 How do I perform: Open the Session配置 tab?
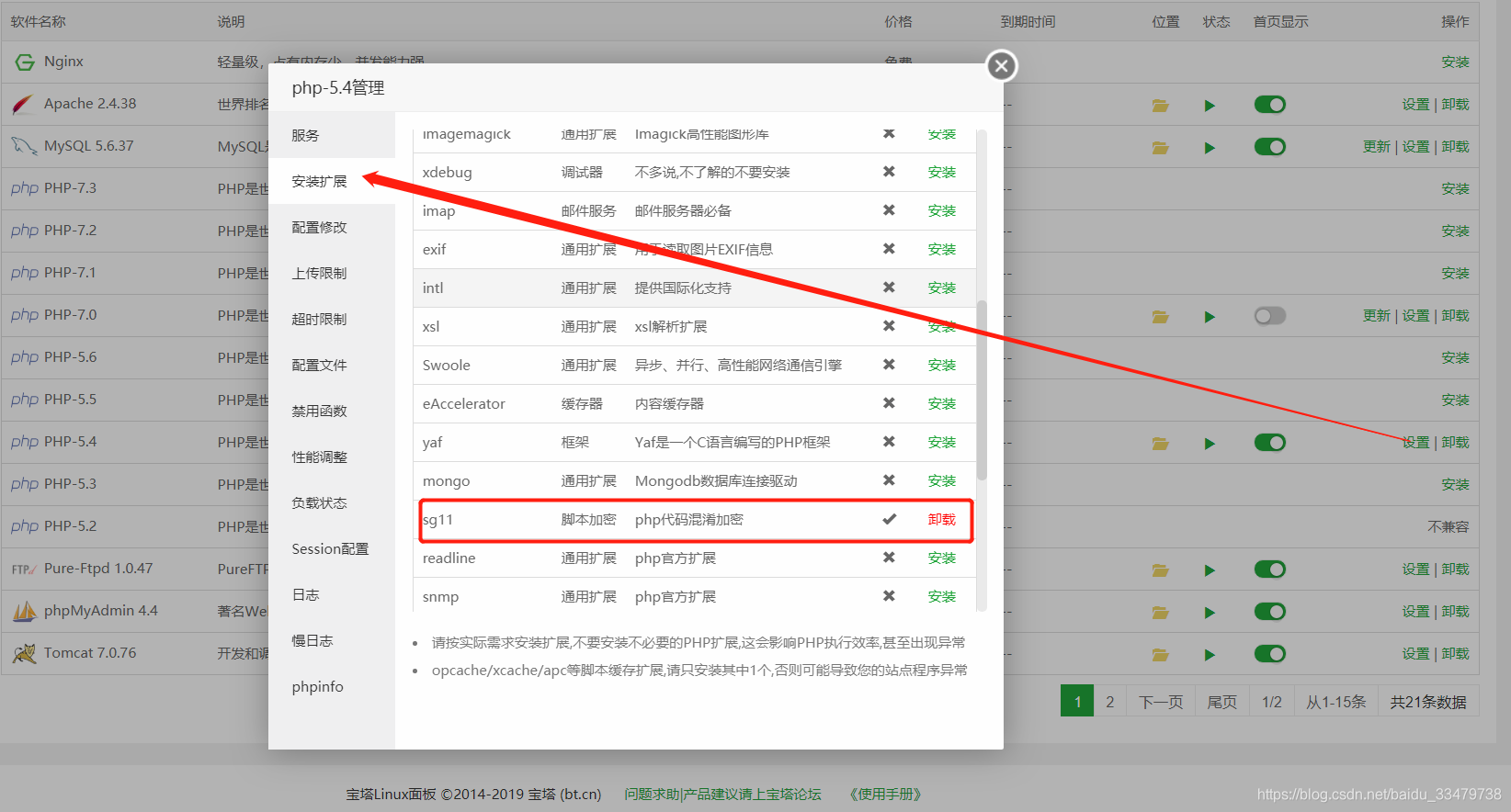coord(332,548)
